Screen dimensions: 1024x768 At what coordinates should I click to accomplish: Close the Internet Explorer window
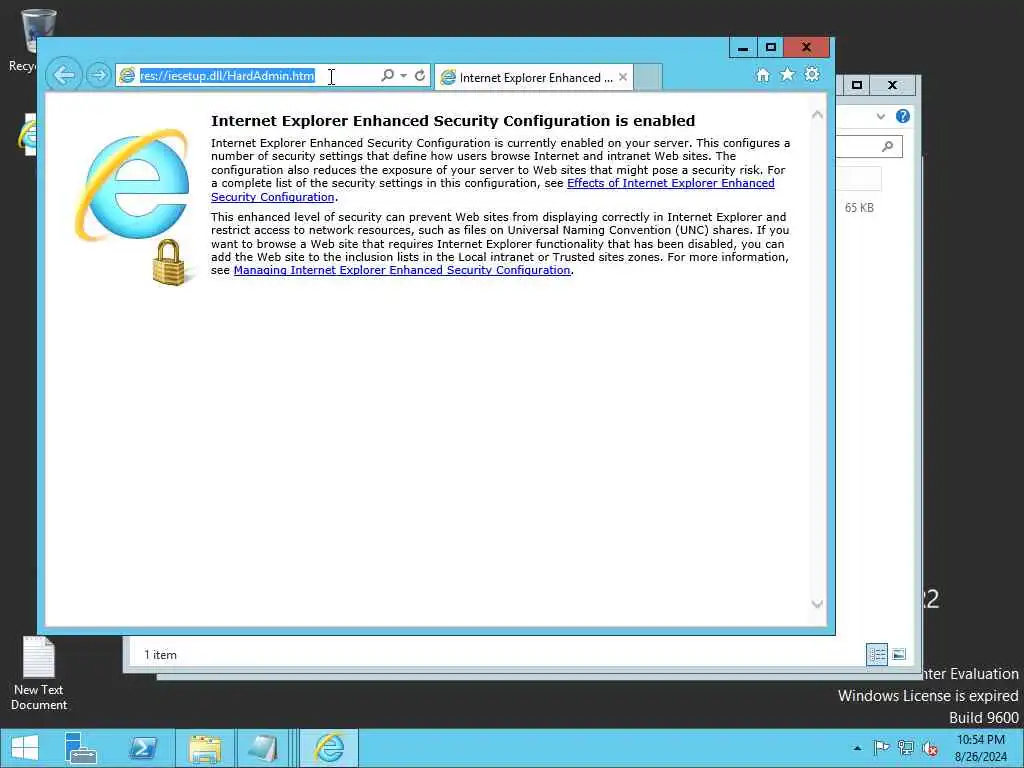pyautogui.click(x=807, y=48)
